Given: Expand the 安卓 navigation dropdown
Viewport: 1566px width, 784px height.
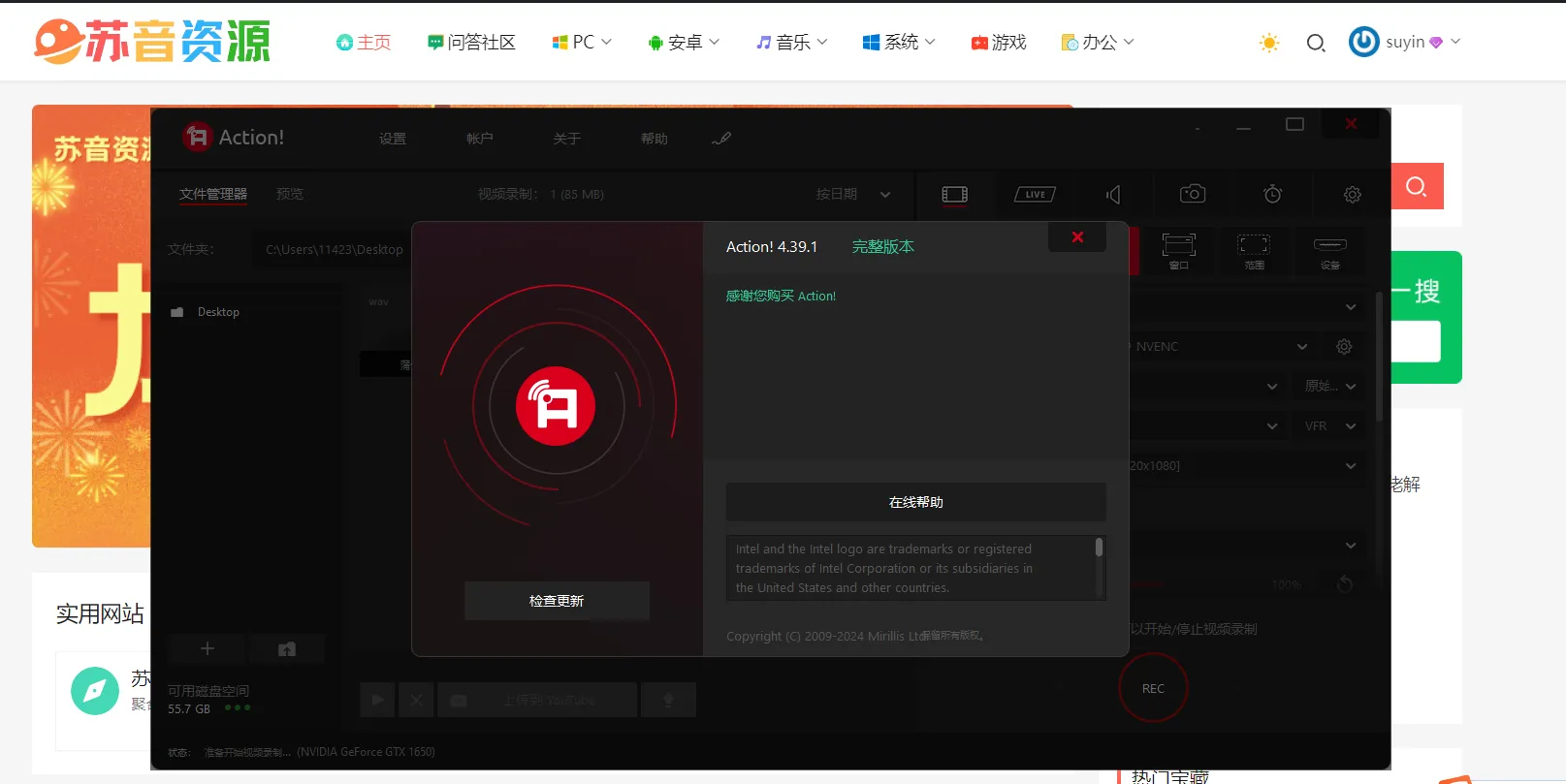Looking at the screenshot, I should [x=684, y=43].
